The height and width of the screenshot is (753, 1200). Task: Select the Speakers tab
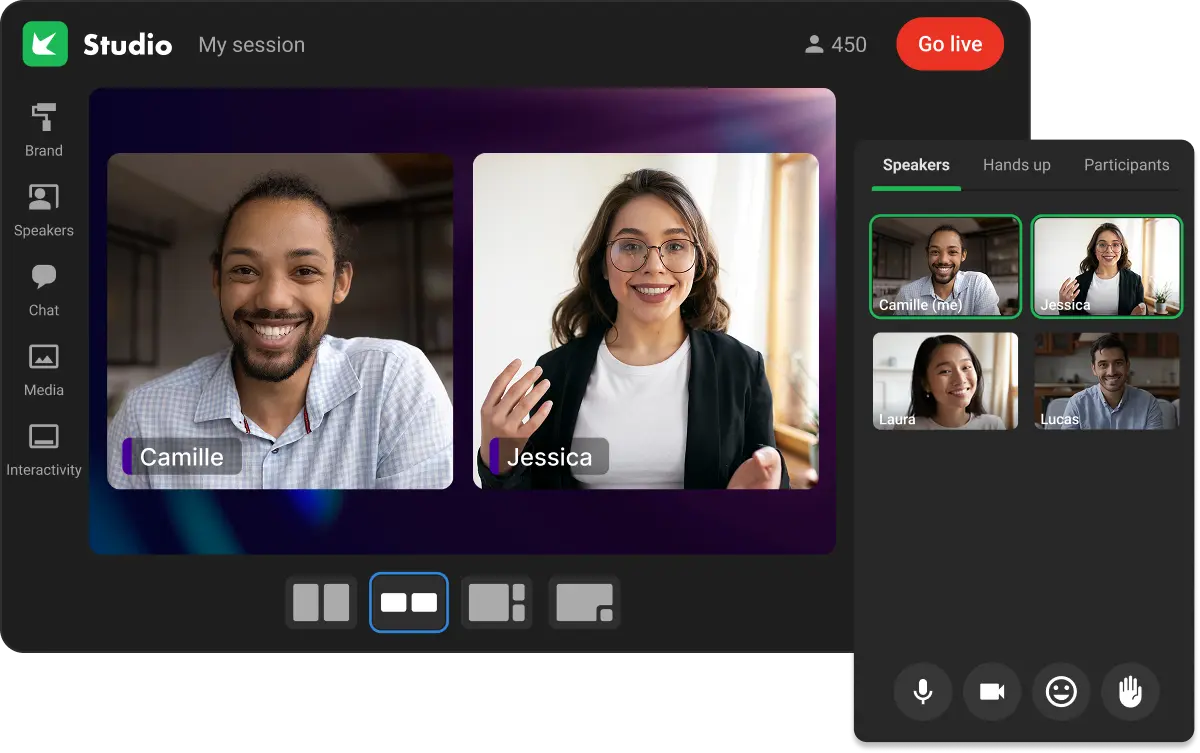[x=915, y=164]
